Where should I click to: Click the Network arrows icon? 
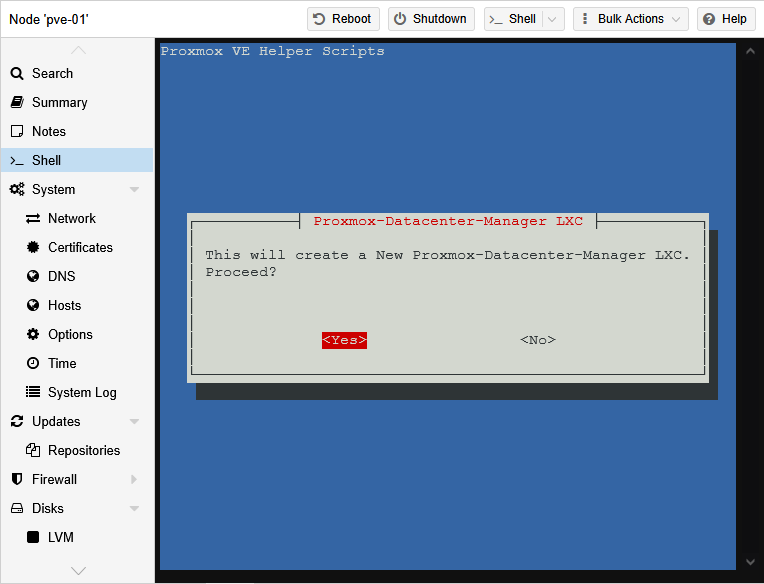[33, 219]
